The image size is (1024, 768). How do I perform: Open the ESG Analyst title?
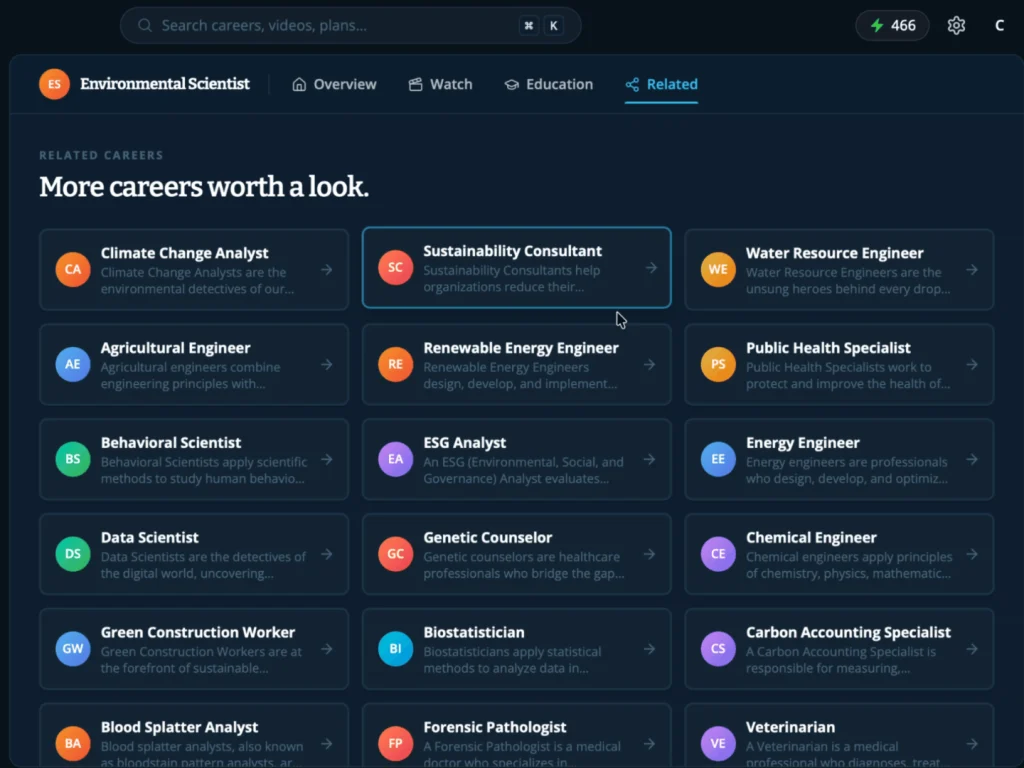click(x=464, y=443)
